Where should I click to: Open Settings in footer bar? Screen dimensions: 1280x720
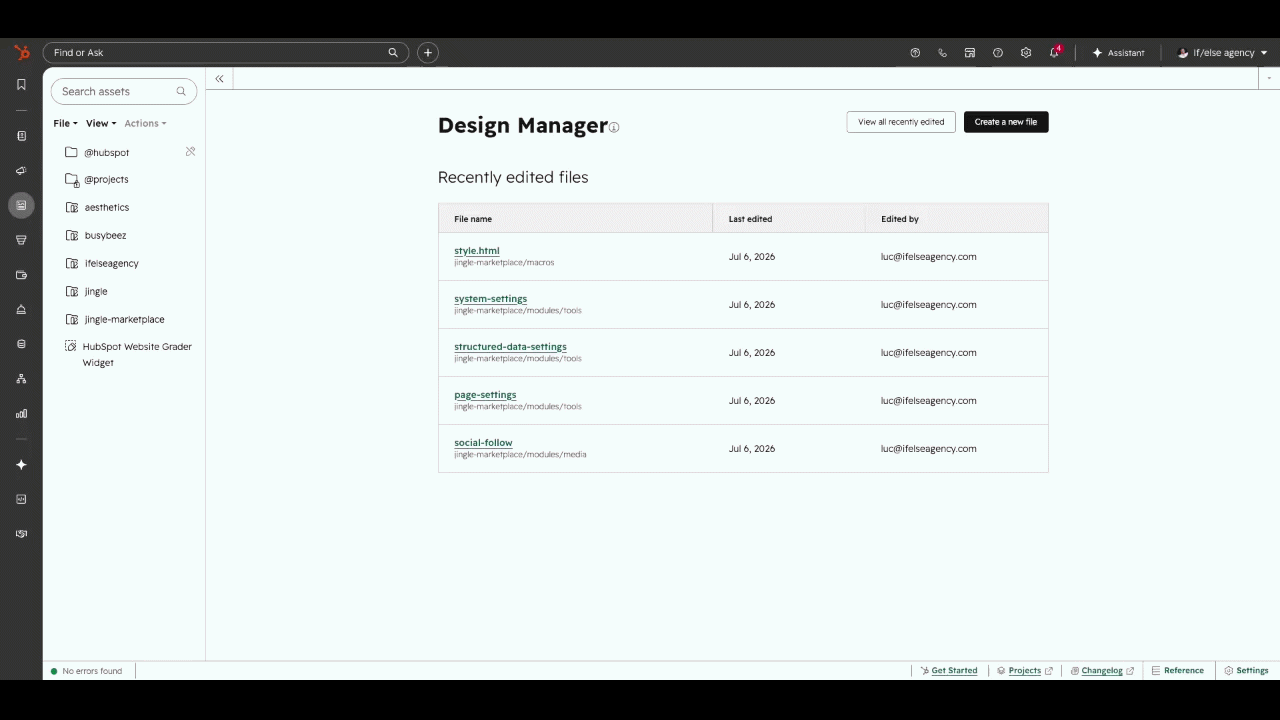click(x=1246, y=671)
